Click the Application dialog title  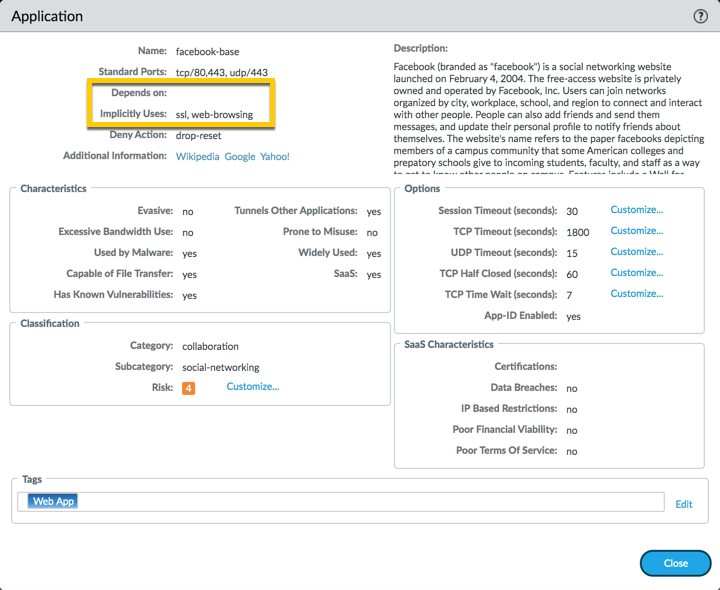47,17
